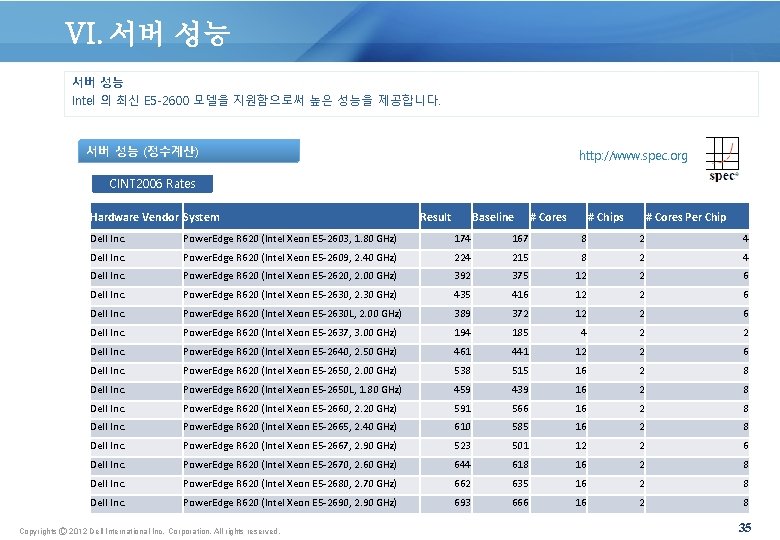780x540 pixels.
Task: Click the Result value 523
Action: pos(462,446)
